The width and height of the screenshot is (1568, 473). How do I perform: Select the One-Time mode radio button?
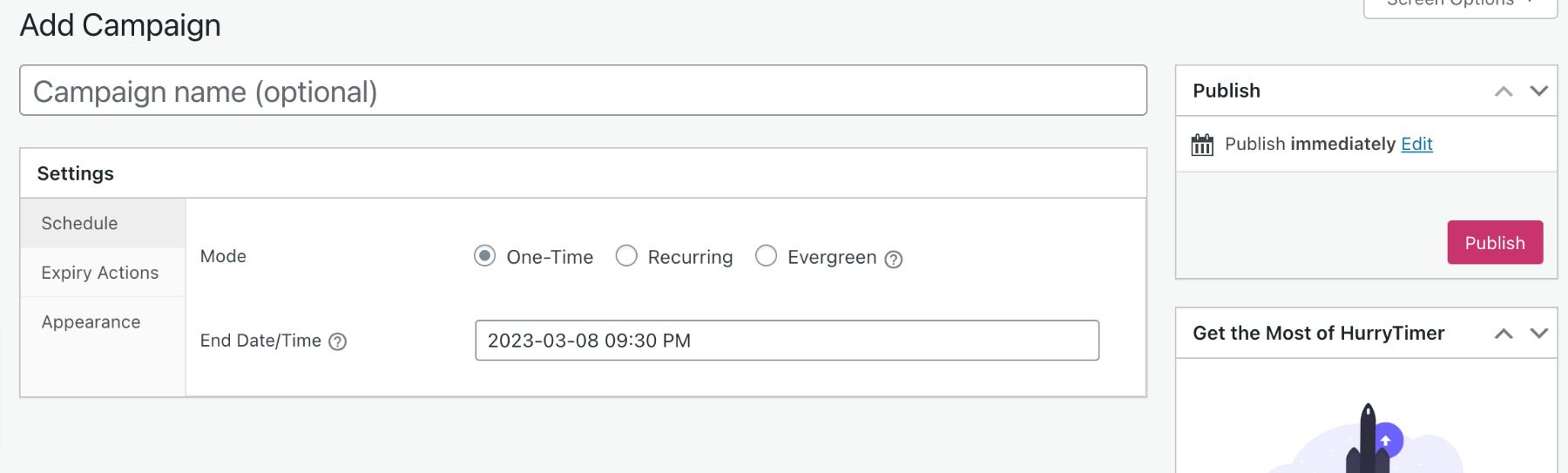[484, 256]
